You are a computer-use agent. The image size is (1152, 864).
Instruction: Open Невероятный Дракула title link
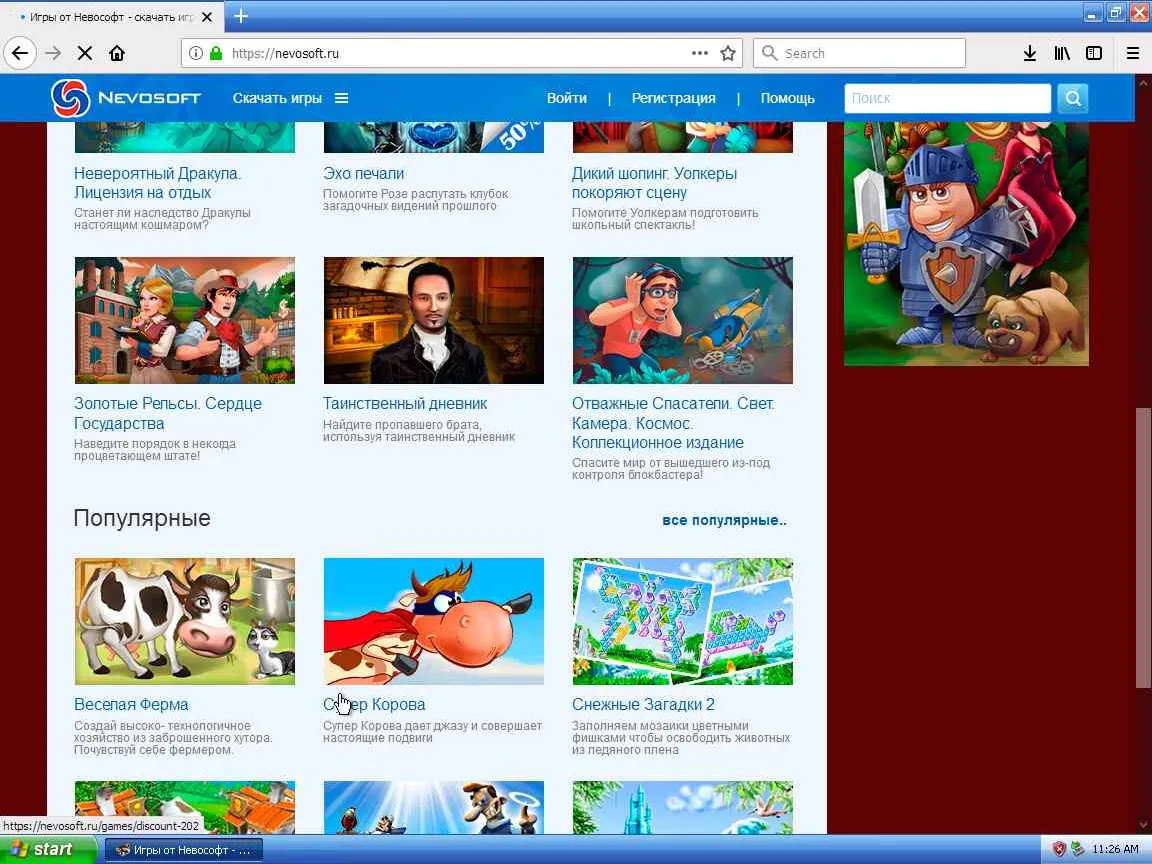[157, 183]
